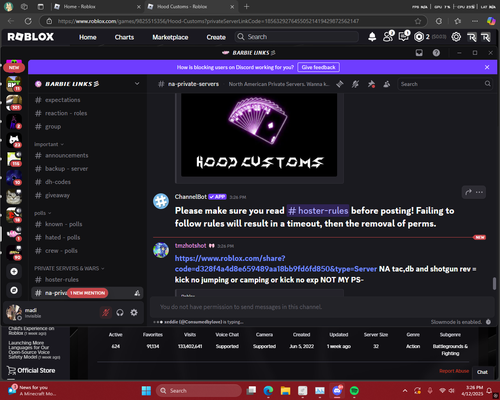
Task: Click Add a Server plus icon
Action: [x=14, y=271]
